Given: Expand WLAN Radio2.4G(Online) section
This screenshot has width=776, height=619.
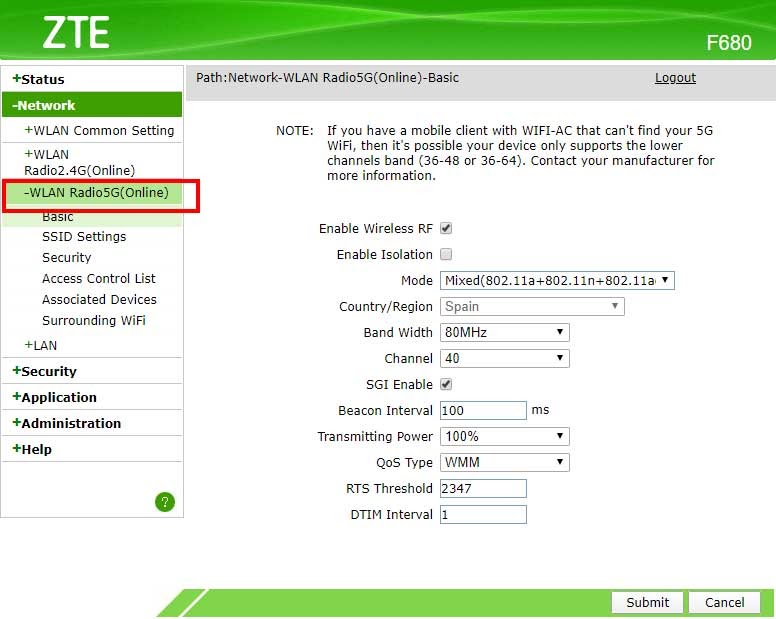Looking at the screenshot, I should (x=80, y=162).
